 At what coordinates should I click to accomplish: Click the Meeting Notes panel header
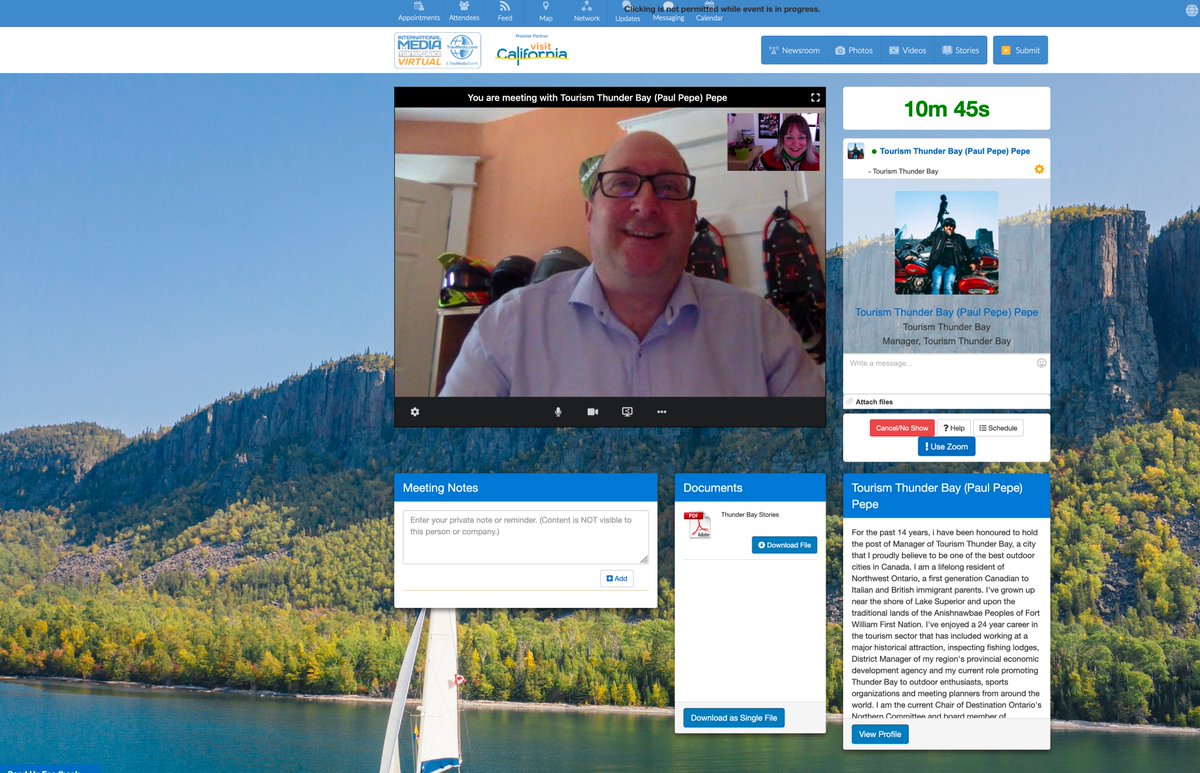pos(526,488)
